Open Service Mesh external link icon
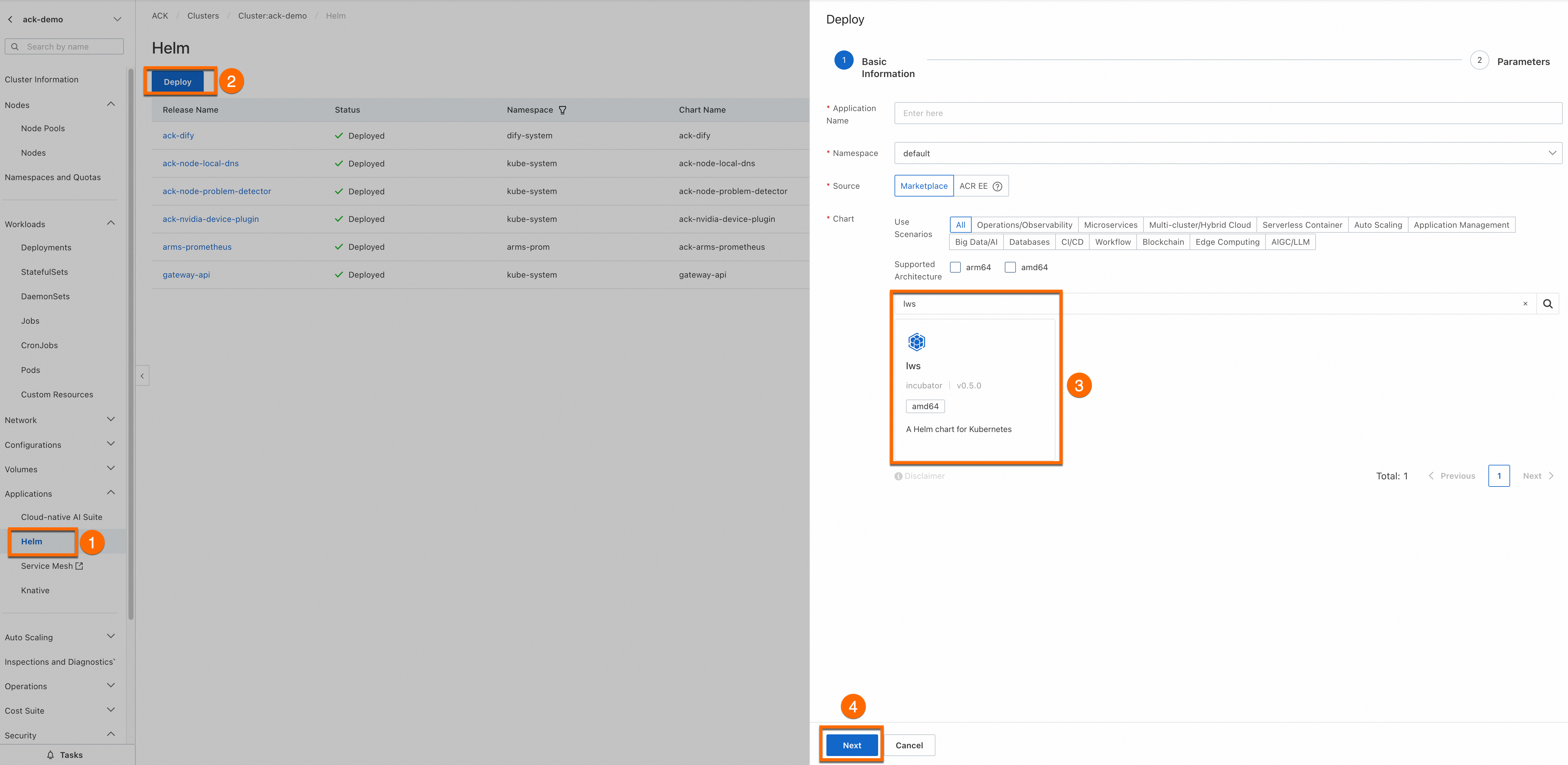 79,566
